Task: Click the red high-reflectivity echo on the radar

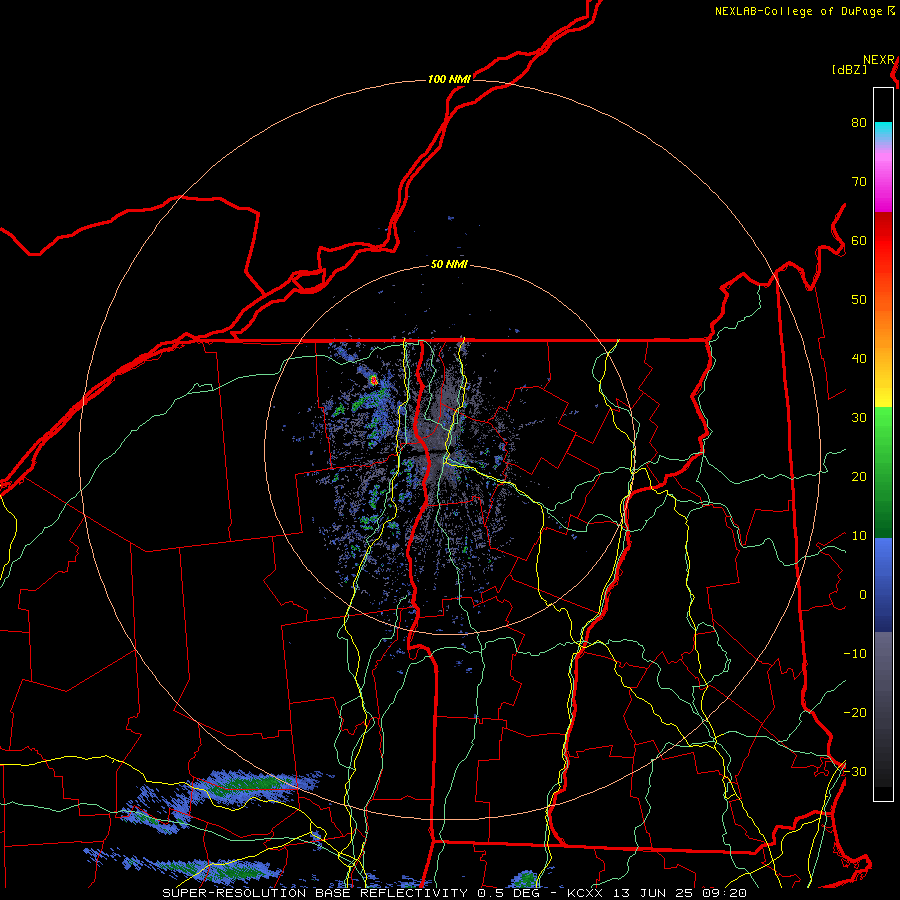Action: (x=374, y=380)
